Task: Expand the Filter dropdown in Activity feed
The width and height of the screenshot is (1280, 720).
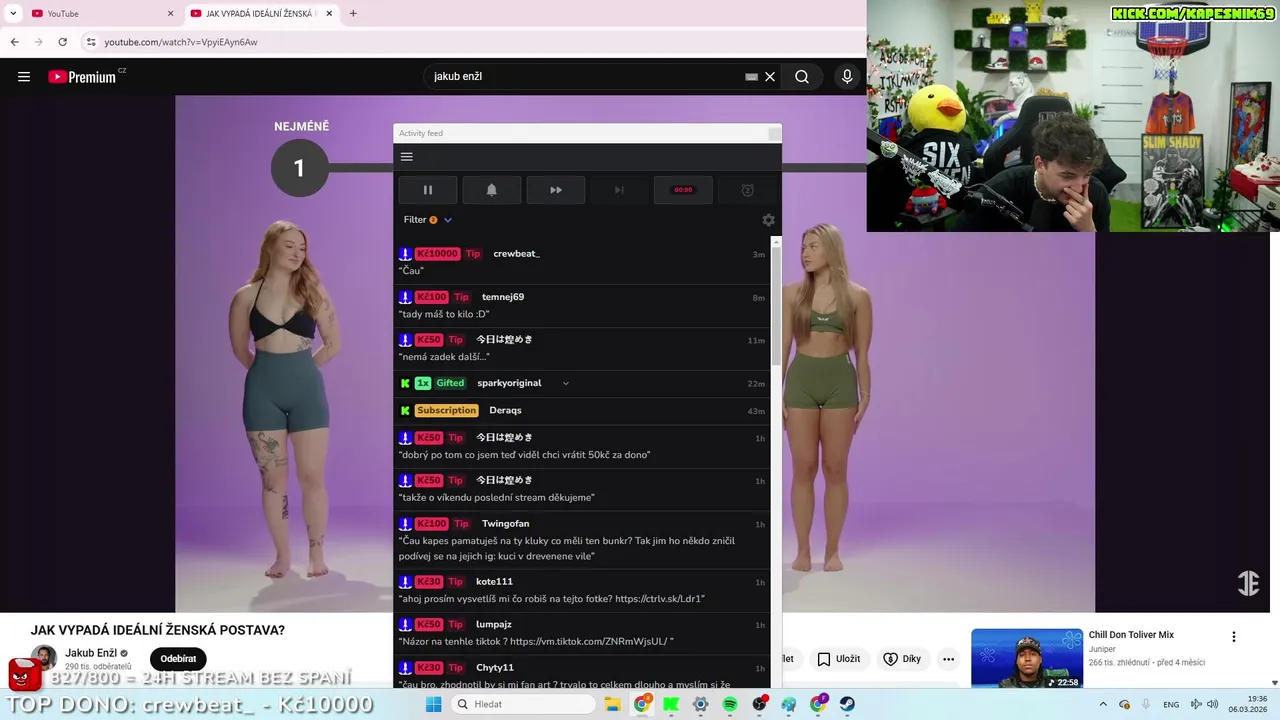Action: click(x=428, y=220)
